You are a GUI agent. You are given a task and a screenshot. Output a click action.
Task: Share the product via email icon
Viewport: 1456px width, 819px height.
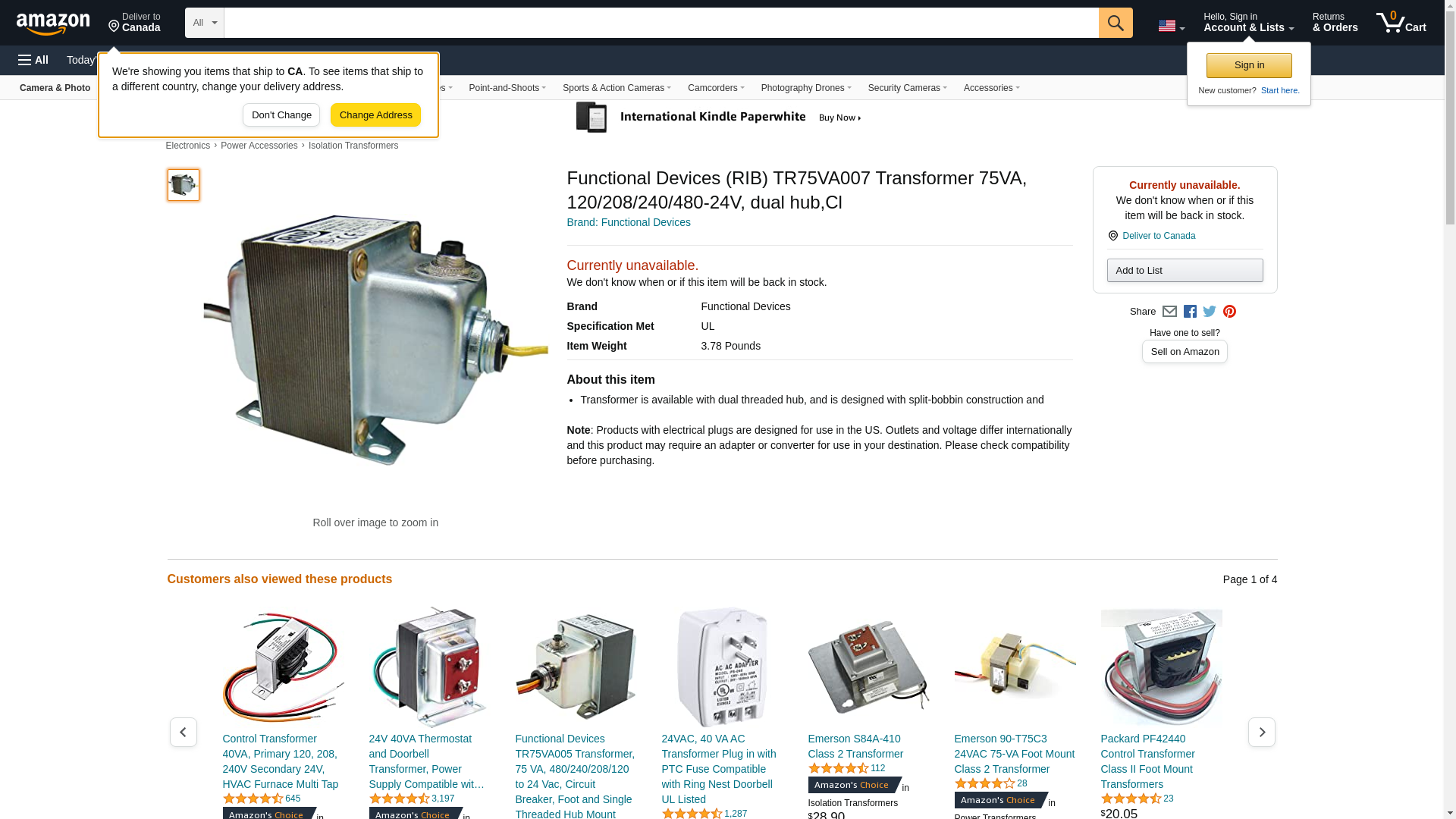click(x=1169, y=312)
